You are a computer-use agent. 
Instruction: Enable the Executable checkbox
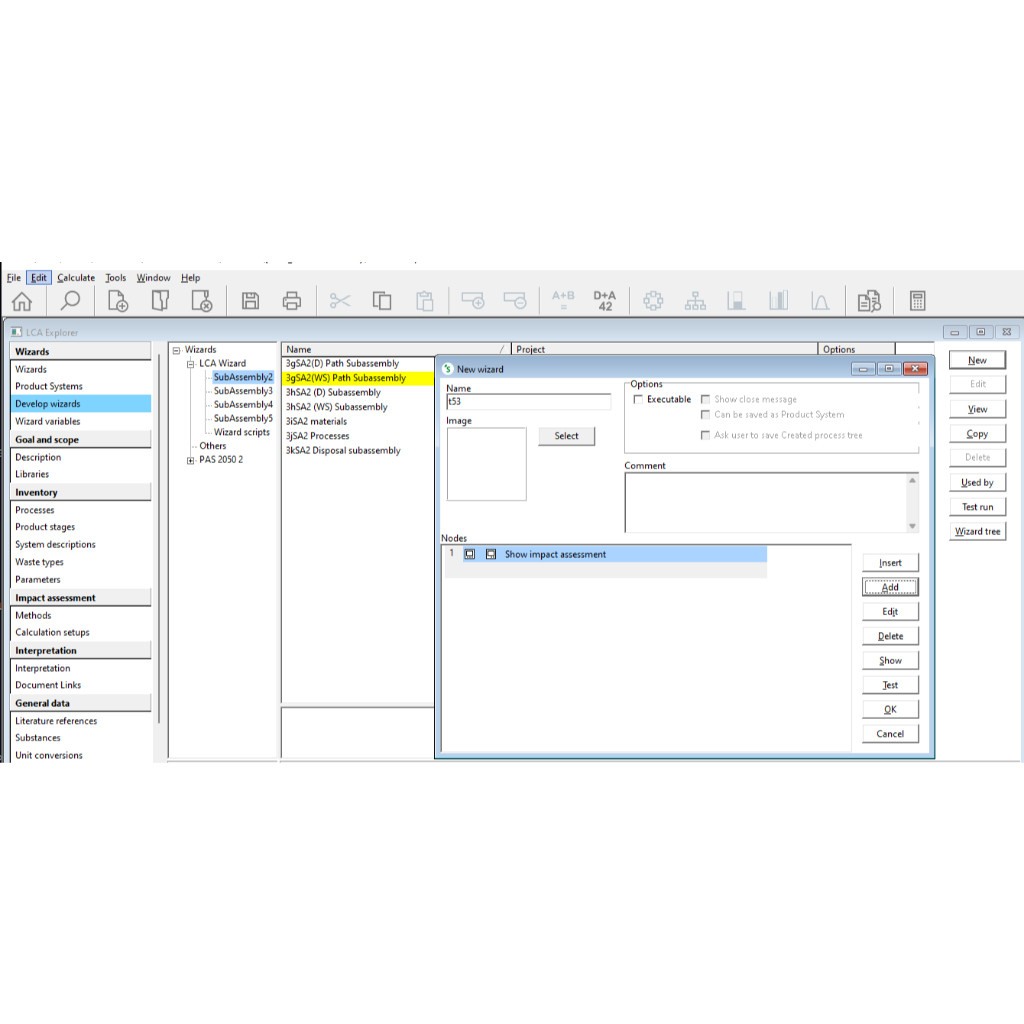coord(638,399)
